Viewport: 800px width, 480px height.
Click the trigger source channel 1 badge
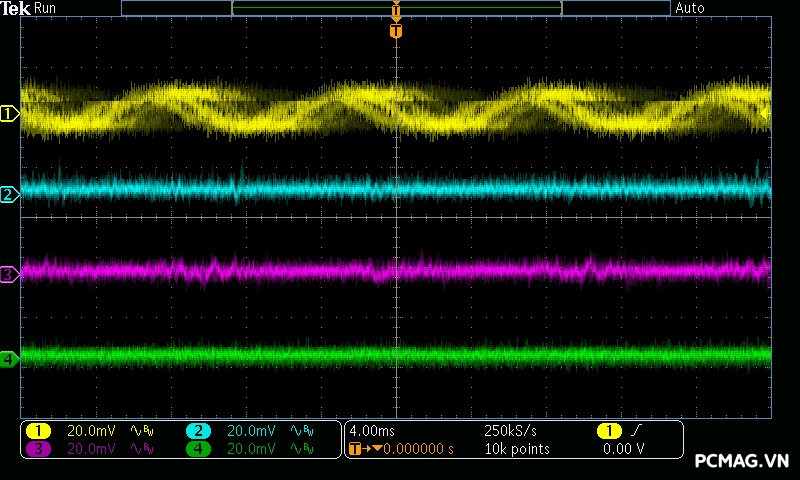(608, 431)
